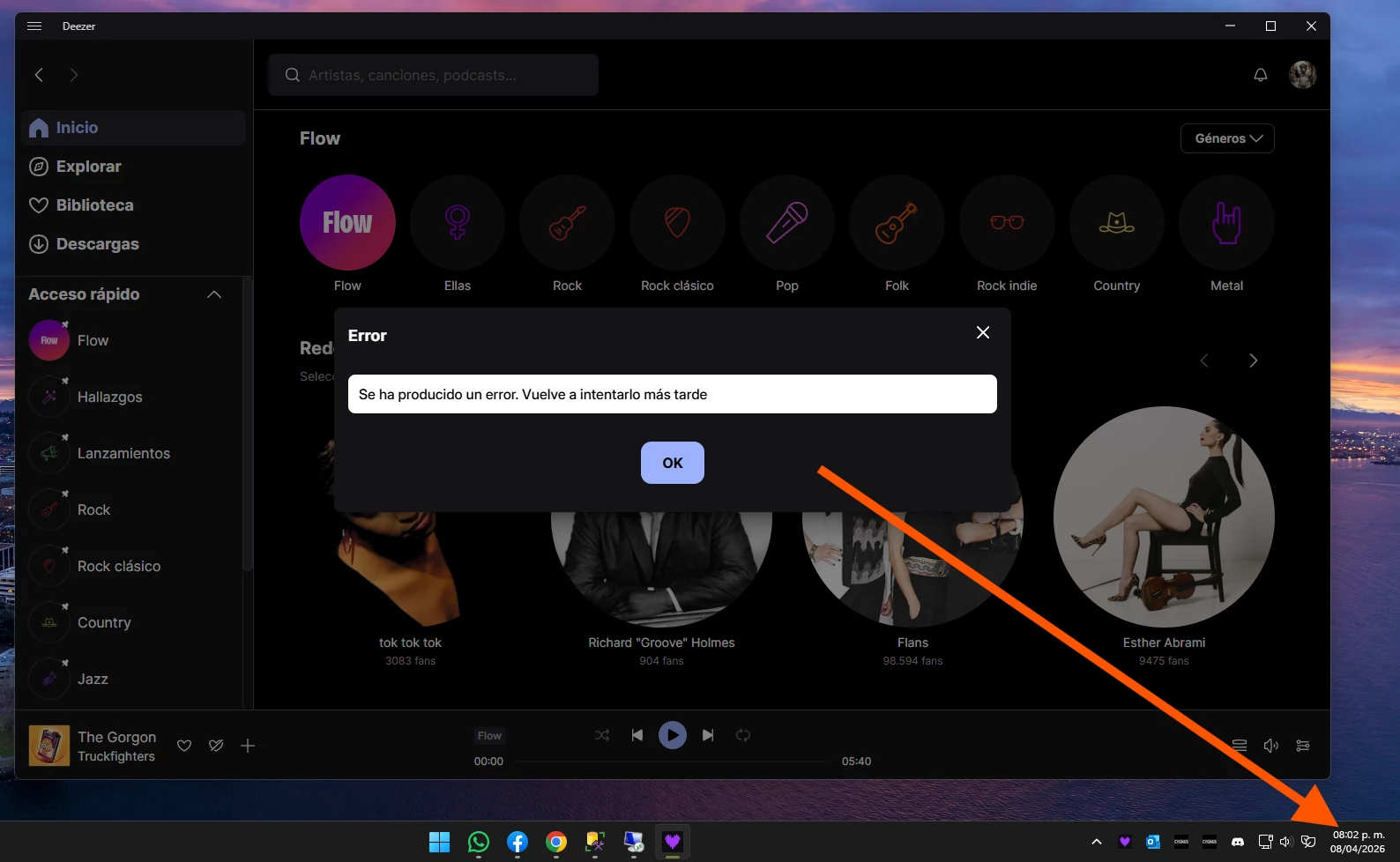The image size is (1400, 862).
Task: Toggle repeat mode
Action: click(743, 735)
